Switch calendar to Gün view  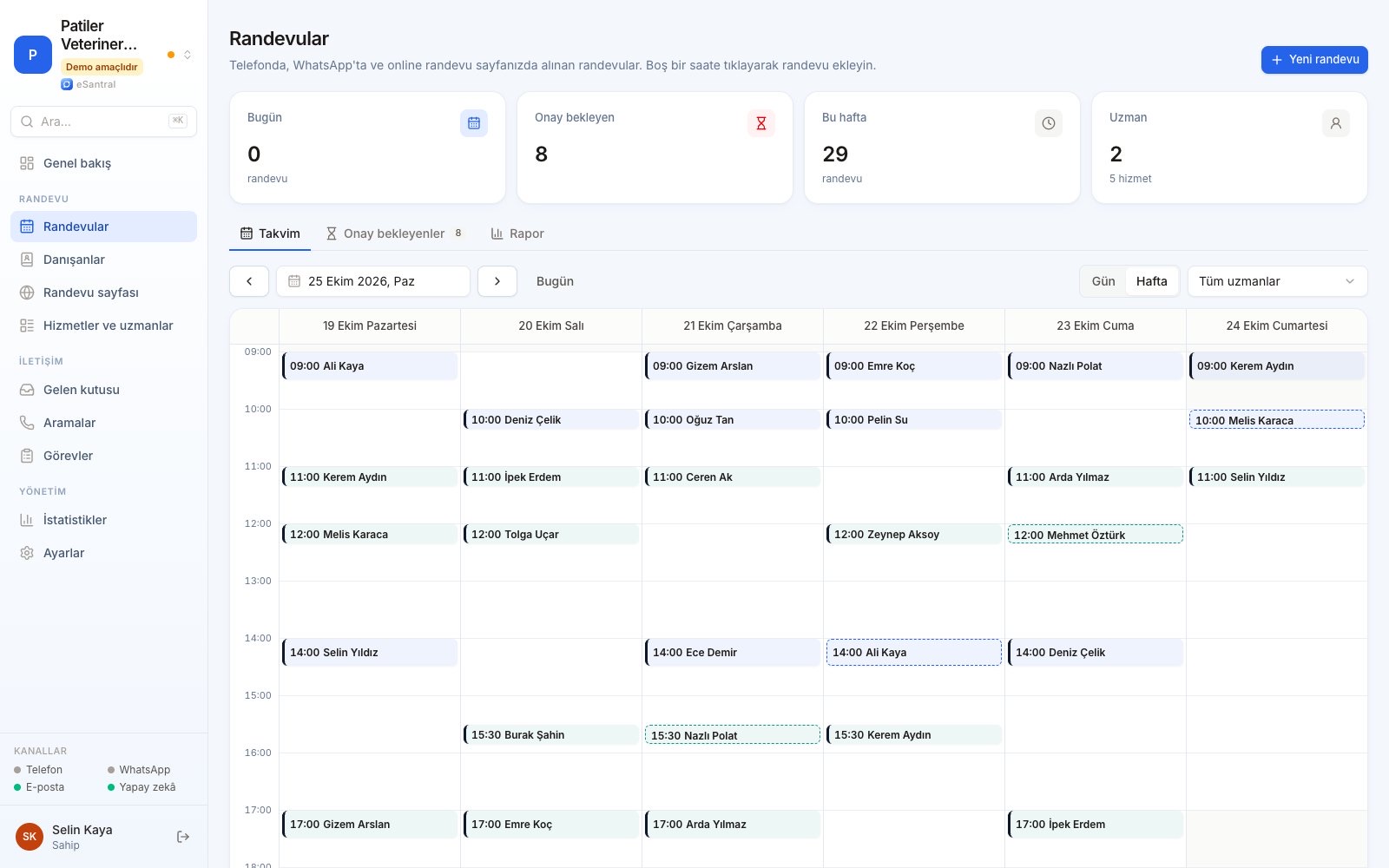pyautogui.click(x=1103, y=281)
